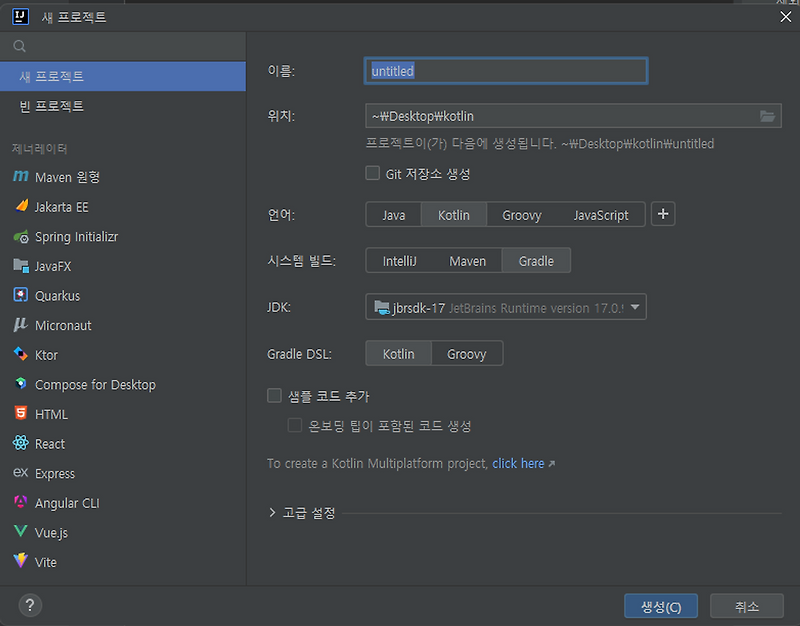Click the untitled project name field
800x626 pixels.
(505, 70)
